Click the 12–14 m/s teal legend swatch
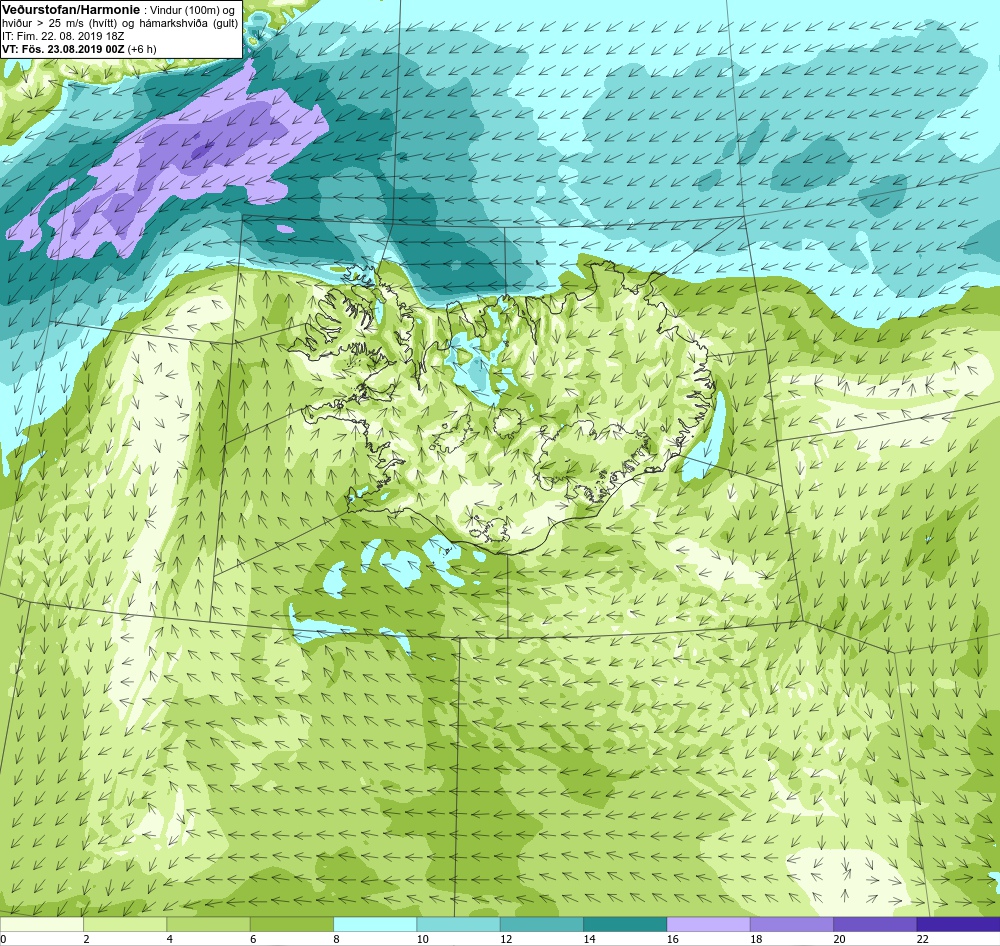Screen dimensions: 1000x946 541,924
